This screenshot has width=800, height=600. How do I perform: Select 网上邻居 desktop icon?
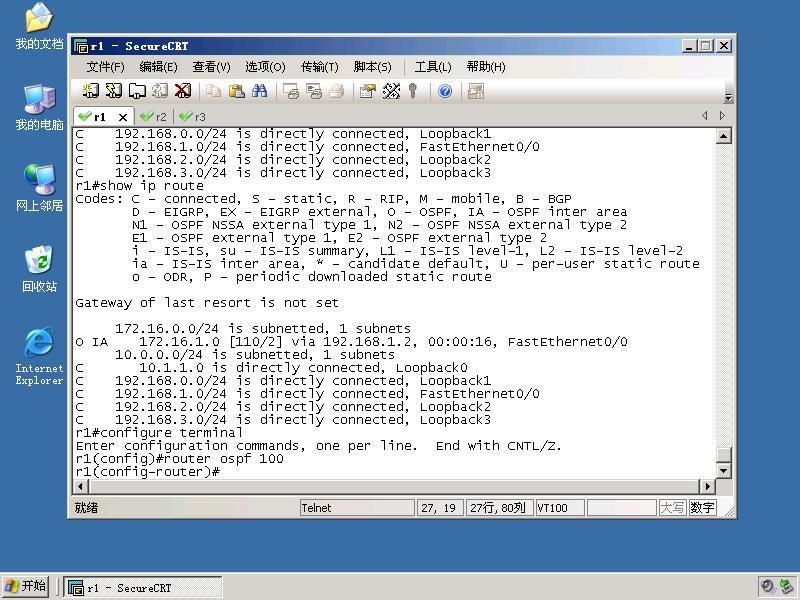[39, 188]
